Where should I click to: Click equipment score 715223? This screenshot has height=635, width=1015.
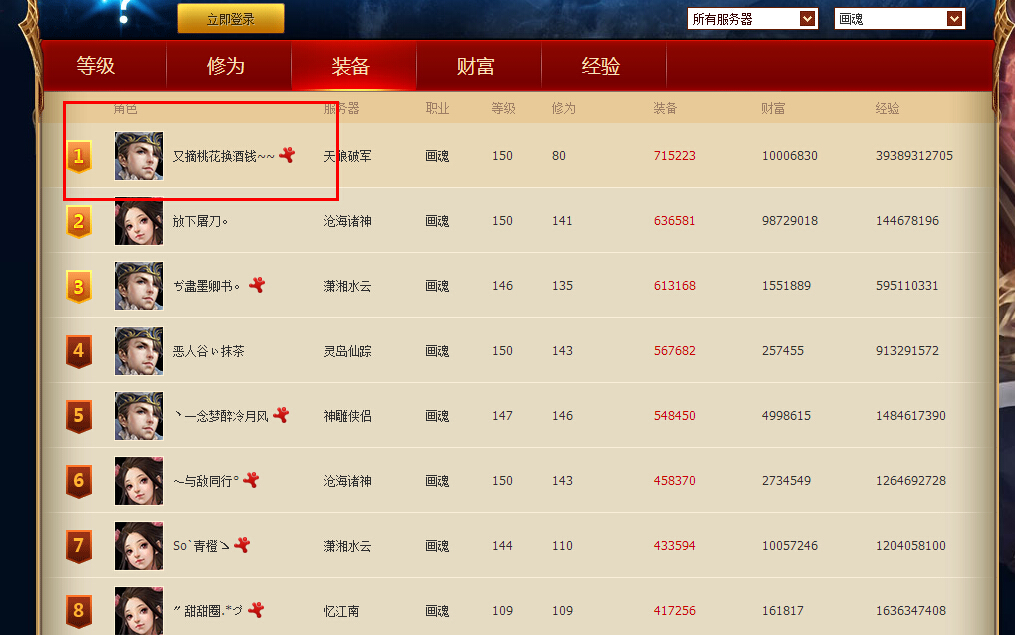(674, 156)
